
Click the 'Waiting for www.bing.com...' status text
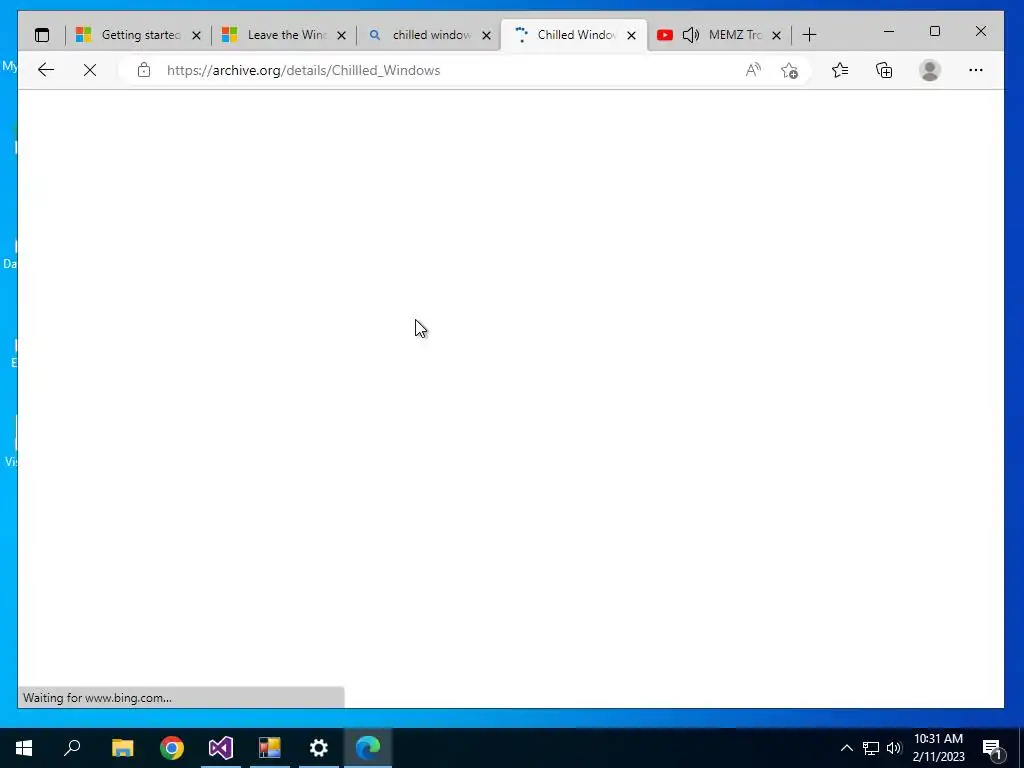point(97,698)
